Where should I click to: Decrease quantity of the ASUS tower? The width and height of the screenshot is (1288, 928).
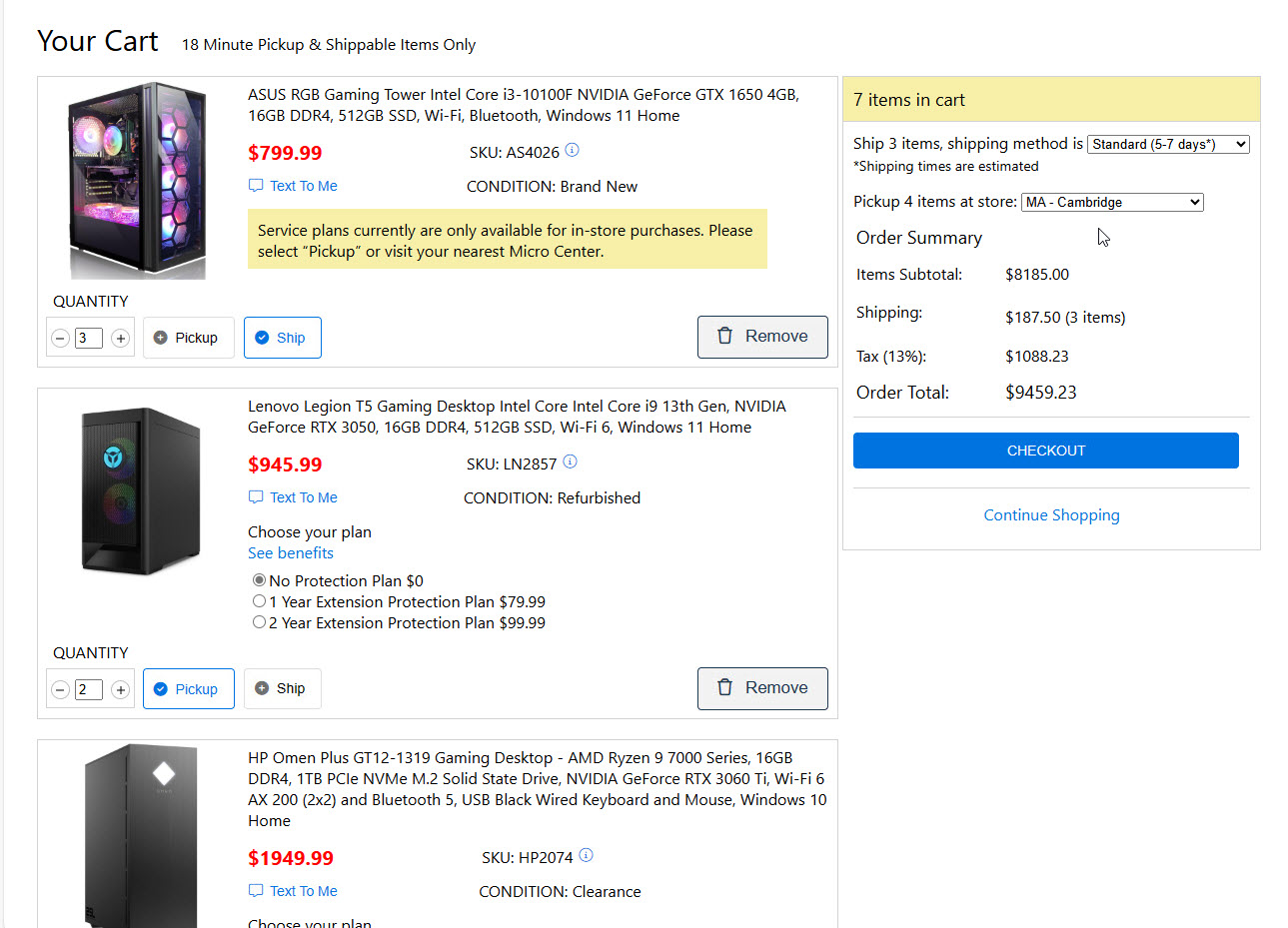click(x=60, y=339)
